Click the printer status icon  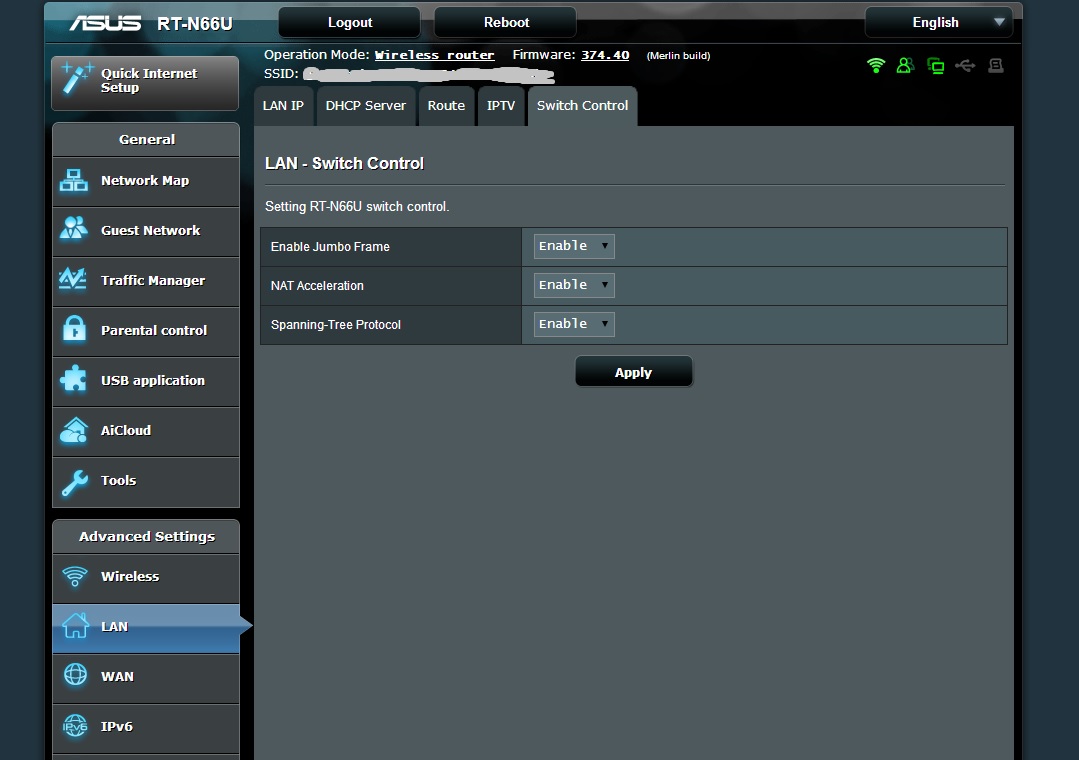995,66
